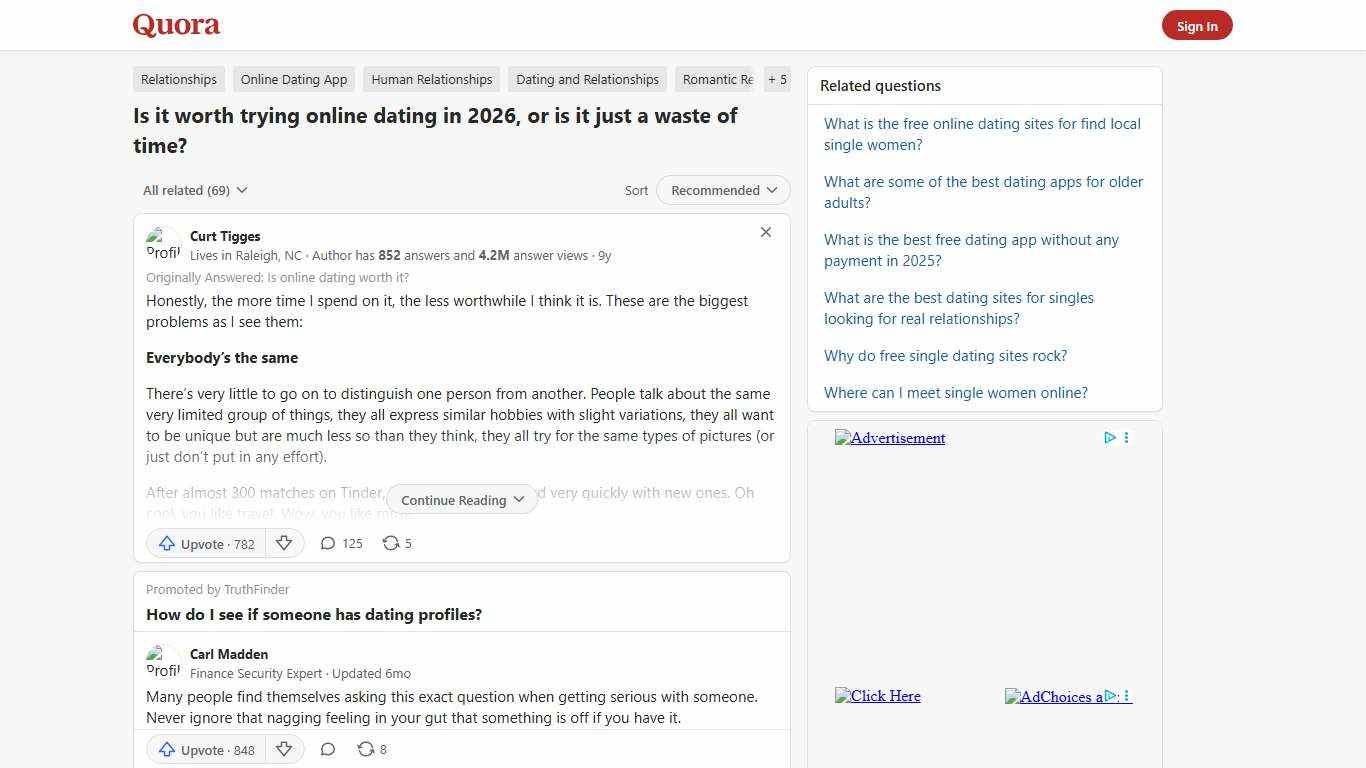Image resolution: width=1366 pixels, height=768 pixels.
Task: Open the Recommended sort dropdown
Action: pos(722,190)
